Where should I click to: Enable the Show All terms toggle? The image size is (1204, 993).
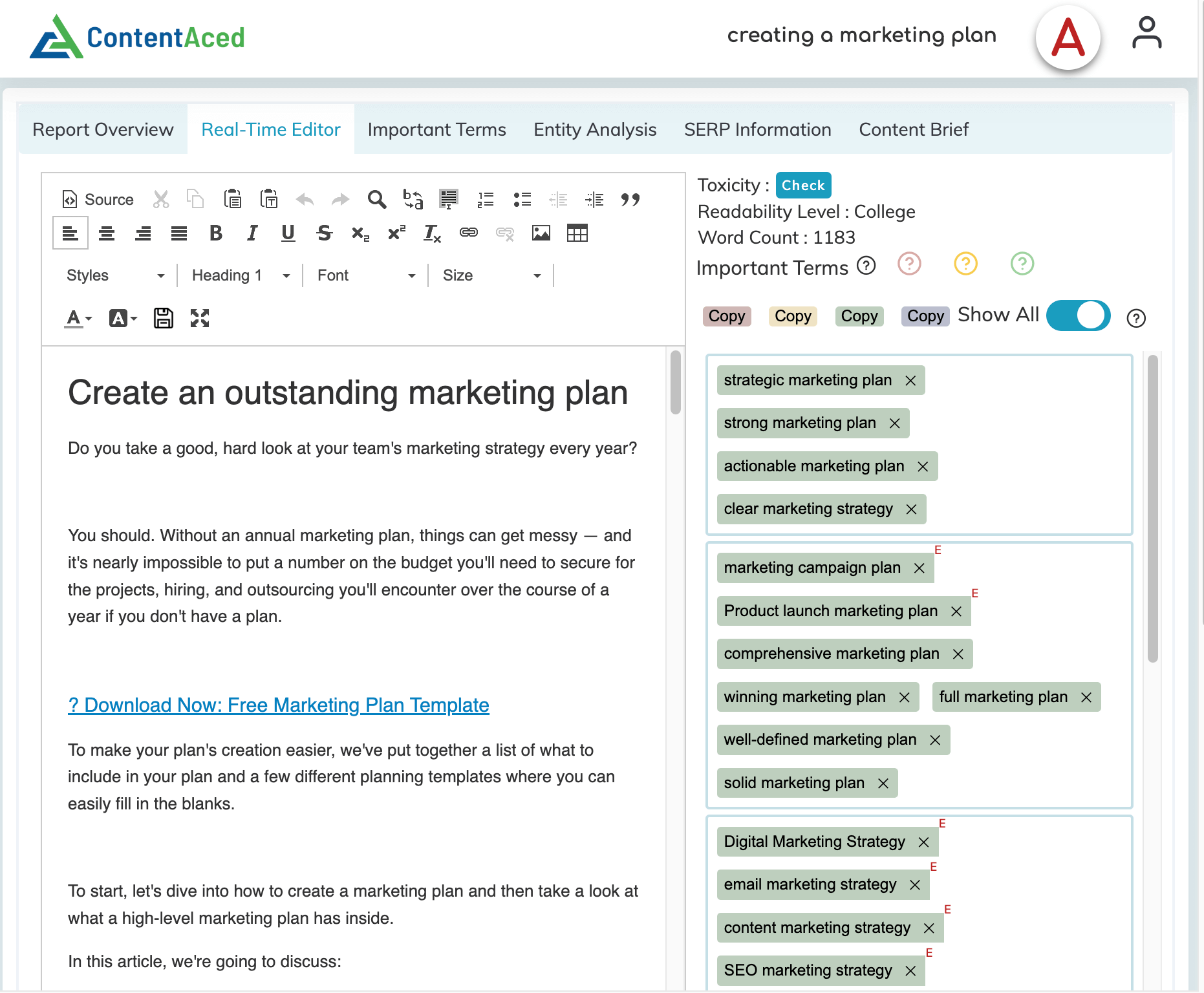point(1077,315)
